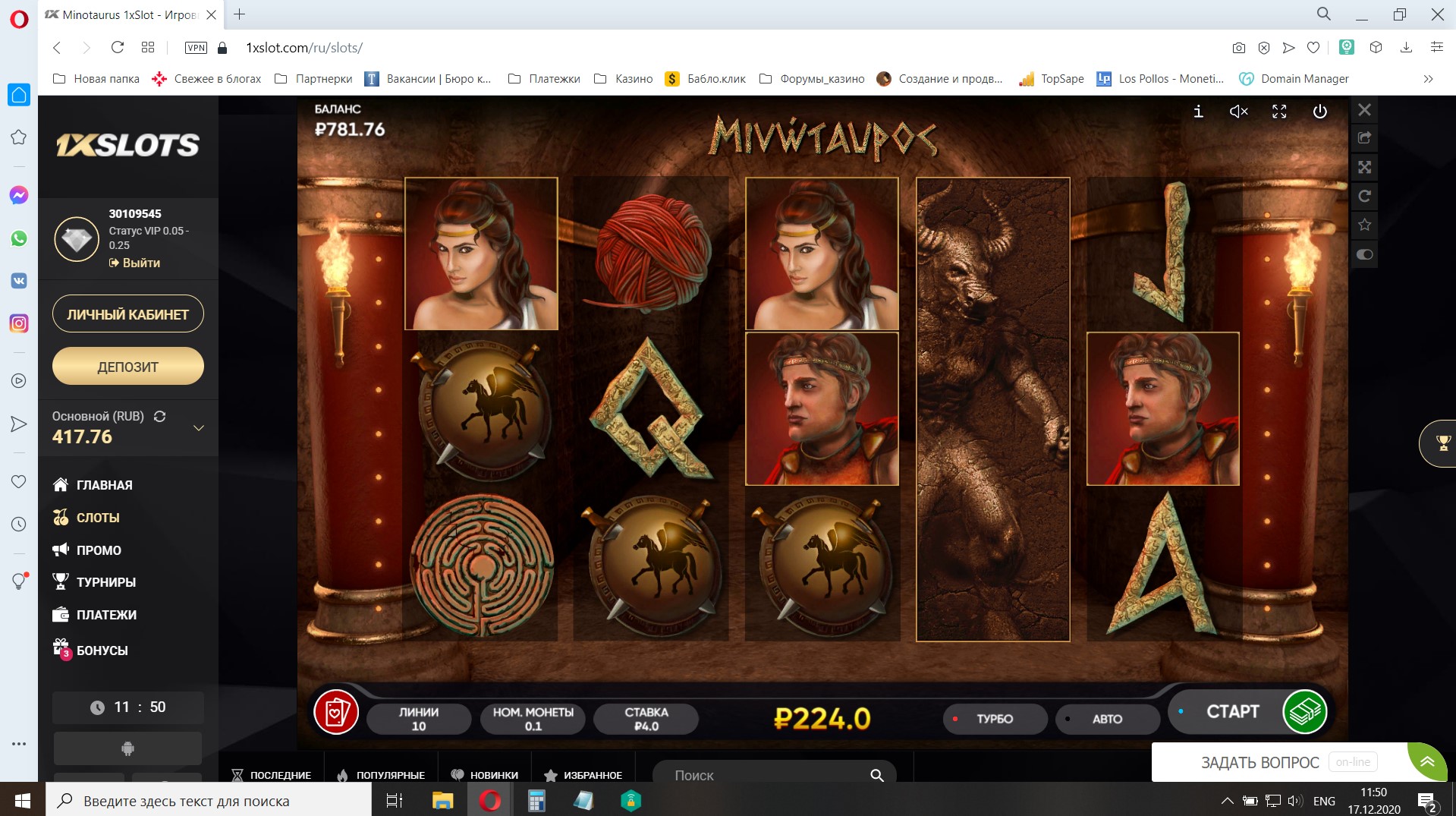The width and height of the screenshot is (1456, 816).
Task: Open Opera downloads icon
Action: point(1406,48)
